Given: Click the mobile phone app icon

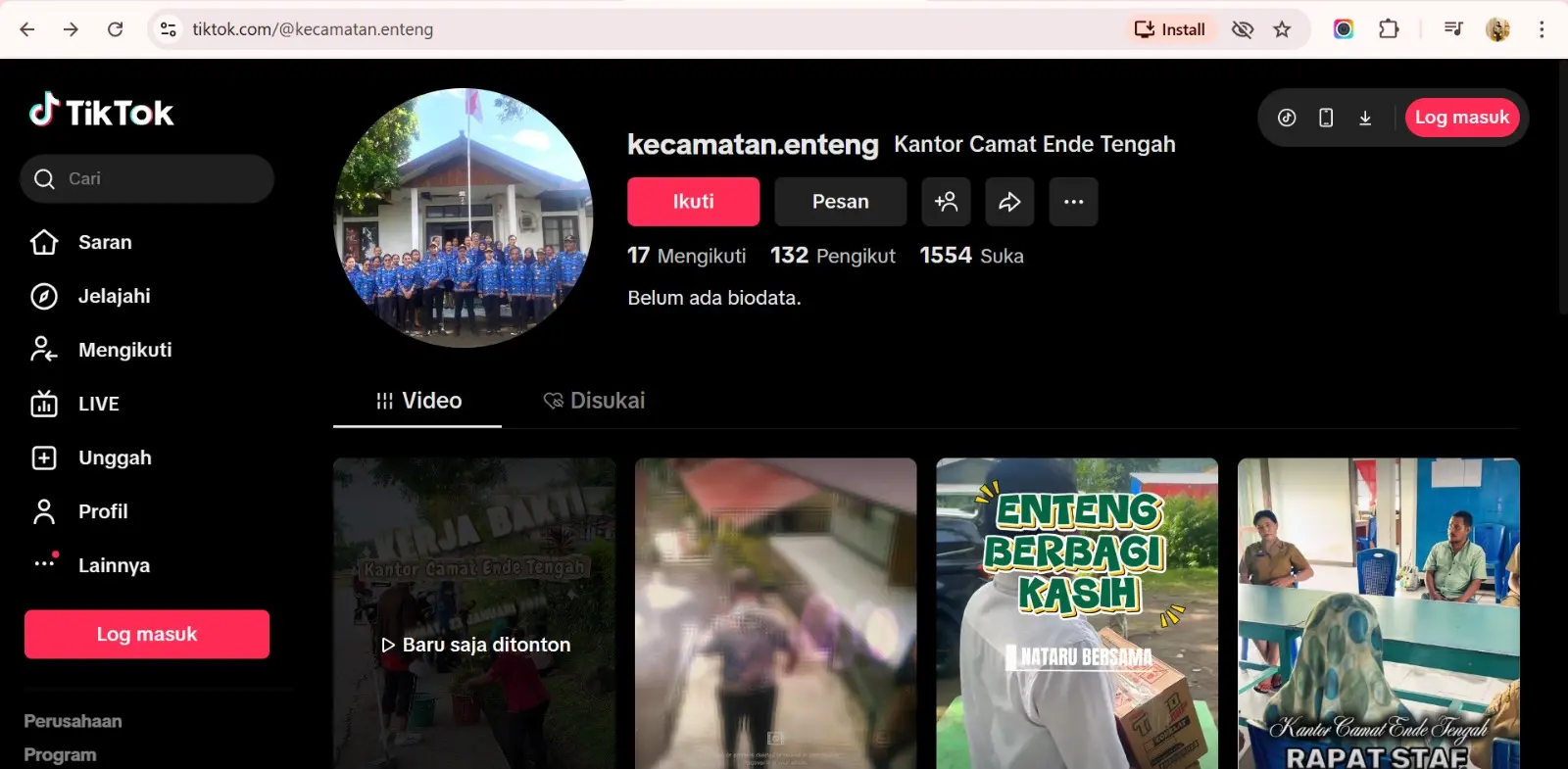Looking at the screenshot, I should coord(1326,118).
